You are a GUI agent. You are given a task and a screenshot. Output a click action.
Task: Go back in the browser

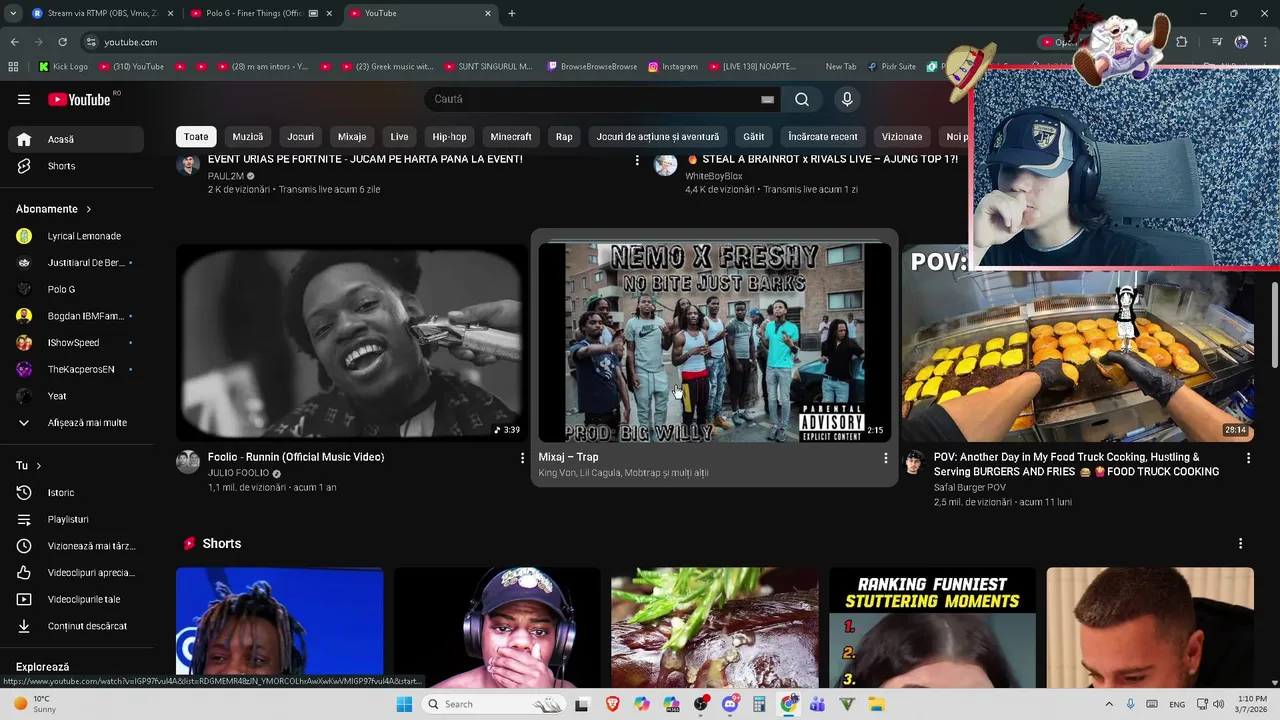point(14,42)
